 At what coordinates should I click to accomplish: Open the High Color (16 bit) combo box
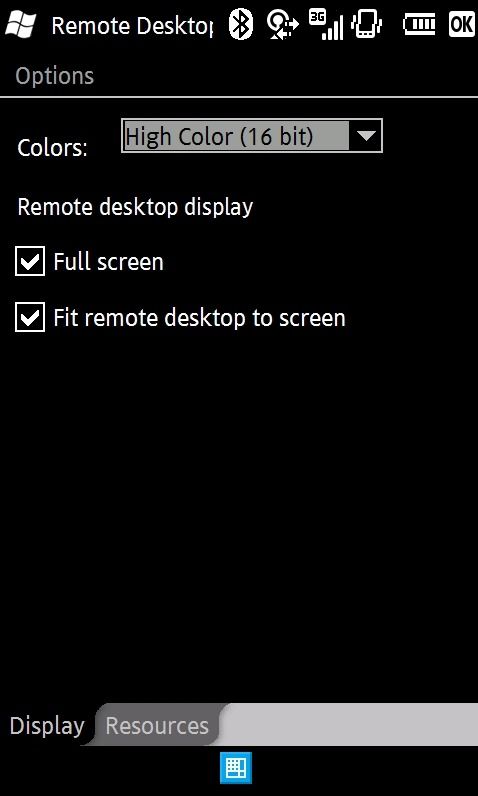click(252, 136)
